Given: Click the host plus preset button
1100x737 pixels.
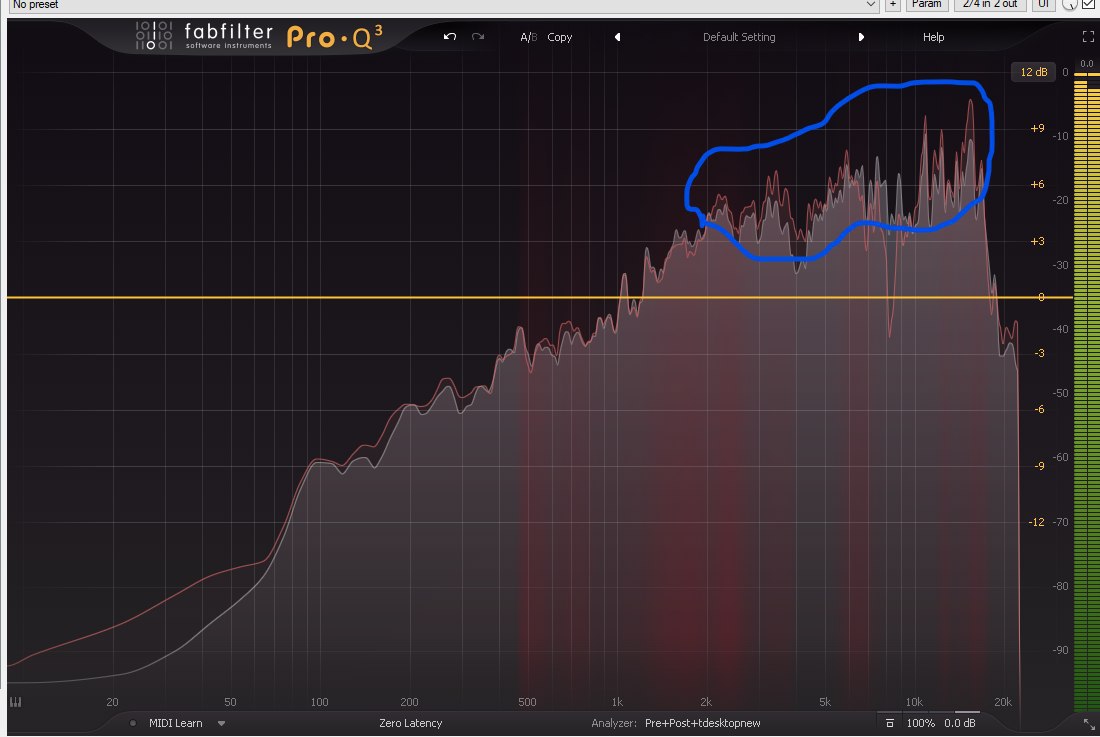Looking at the screenshot, I should [x=892, y=4].
